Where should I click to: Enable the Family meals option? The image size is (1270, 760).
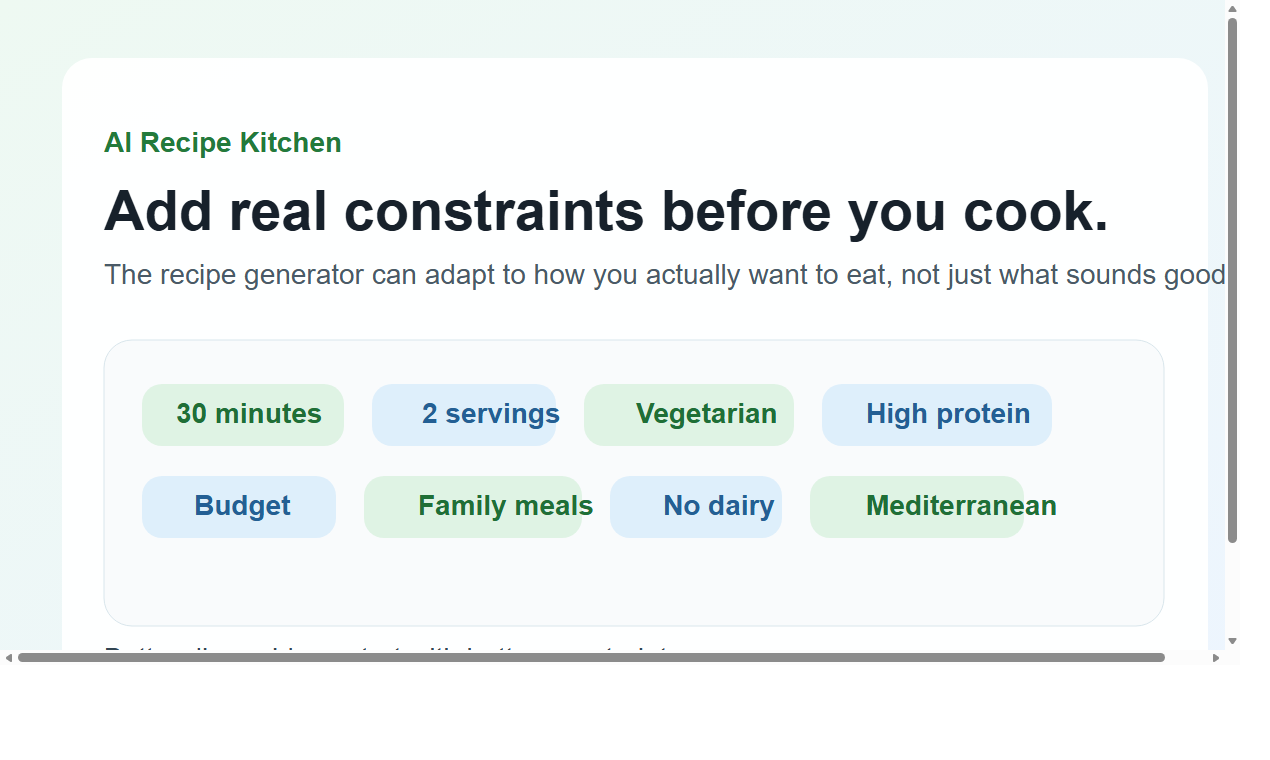[x=473, y=506]
